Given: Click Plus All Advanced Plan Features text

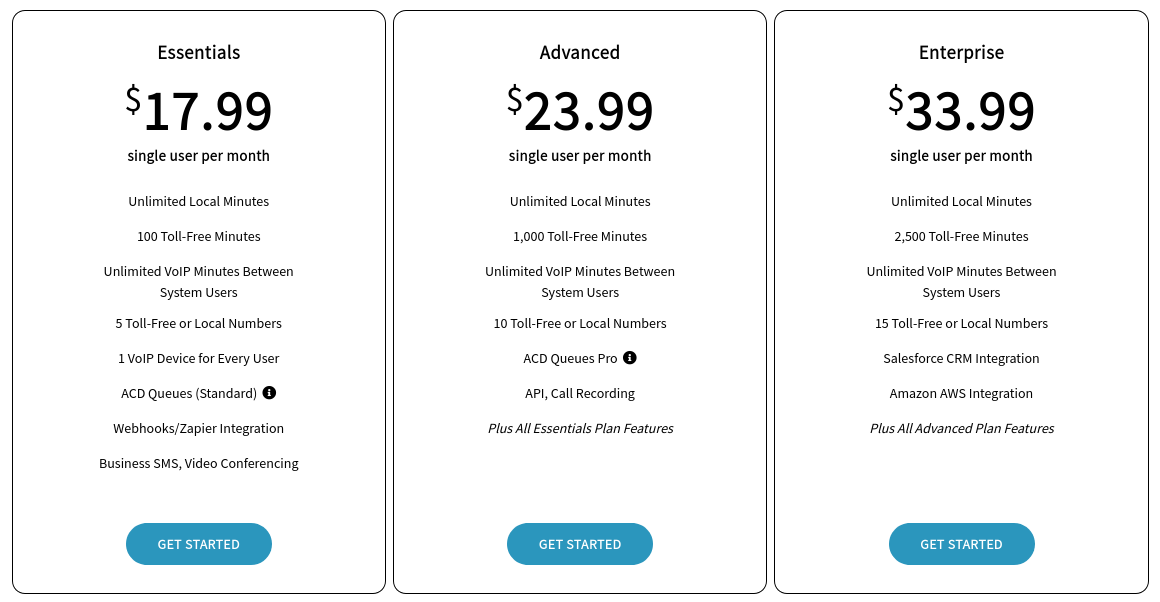Looking at the screenshot, I should 962,428.
